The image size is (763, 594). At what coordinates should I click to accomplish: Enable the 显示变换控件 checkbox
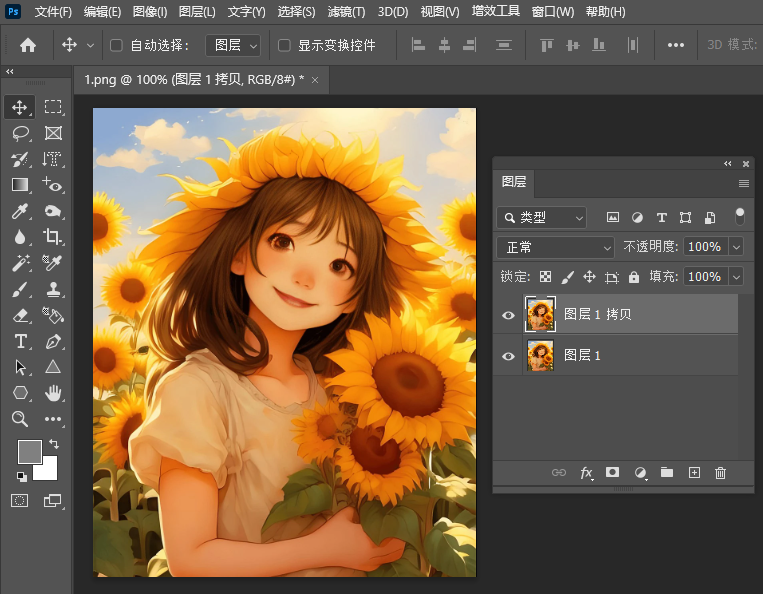click(284, 45)
